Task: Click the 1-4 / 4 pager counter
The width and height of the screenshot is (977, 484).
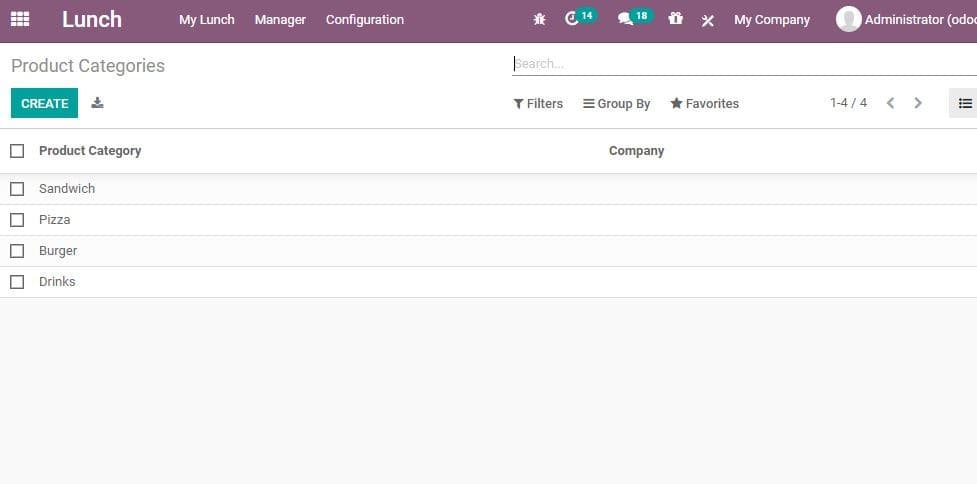Action: coord(848,103)
